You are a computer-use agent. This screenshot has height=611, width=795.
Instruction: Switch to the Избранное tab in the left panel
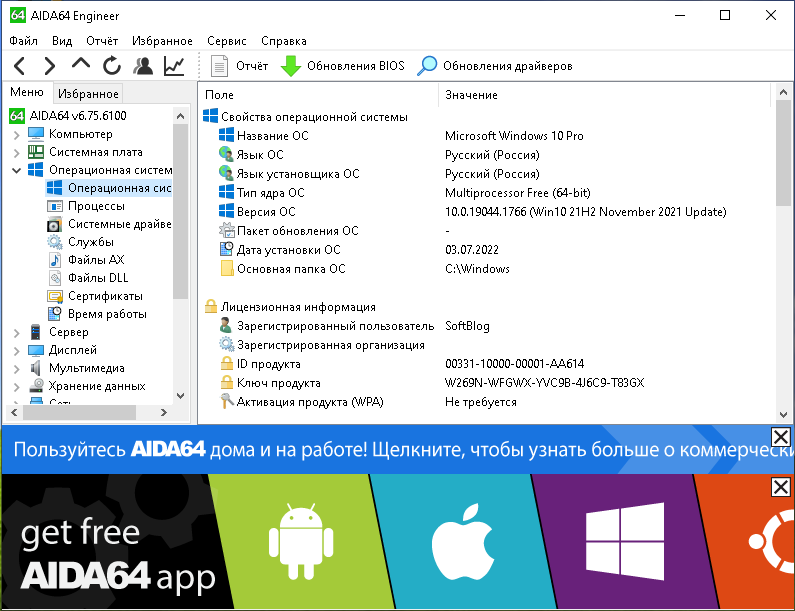88,94
